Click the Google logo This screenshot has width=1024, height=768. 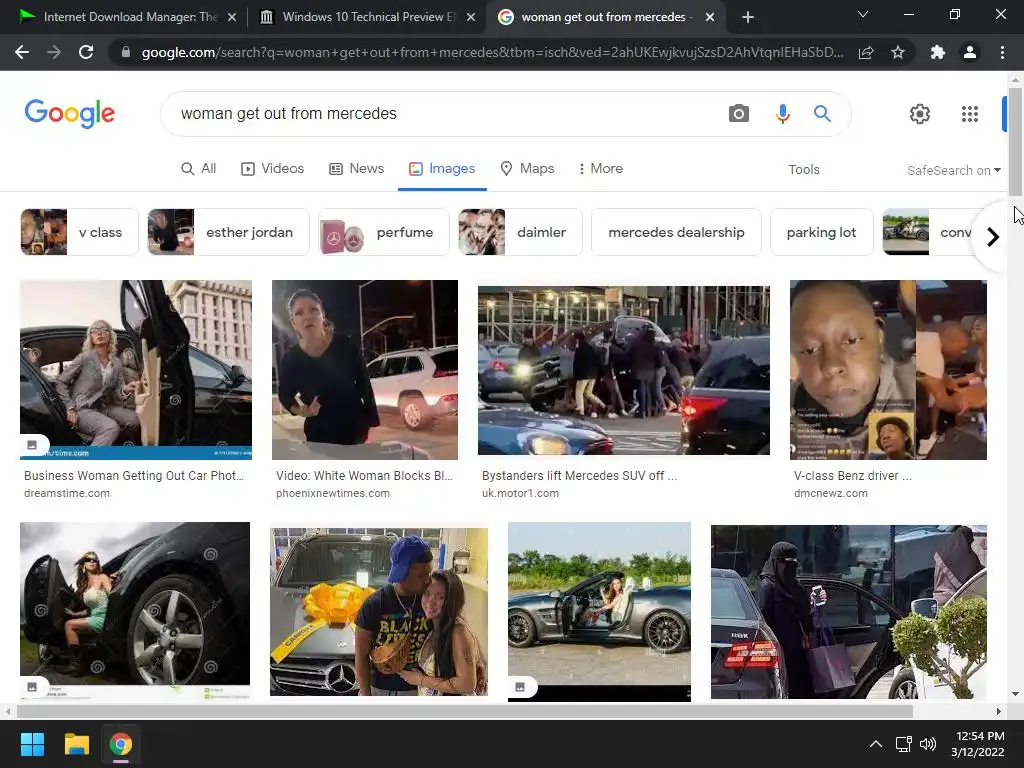pyautogui.click(x=70, y=114)
